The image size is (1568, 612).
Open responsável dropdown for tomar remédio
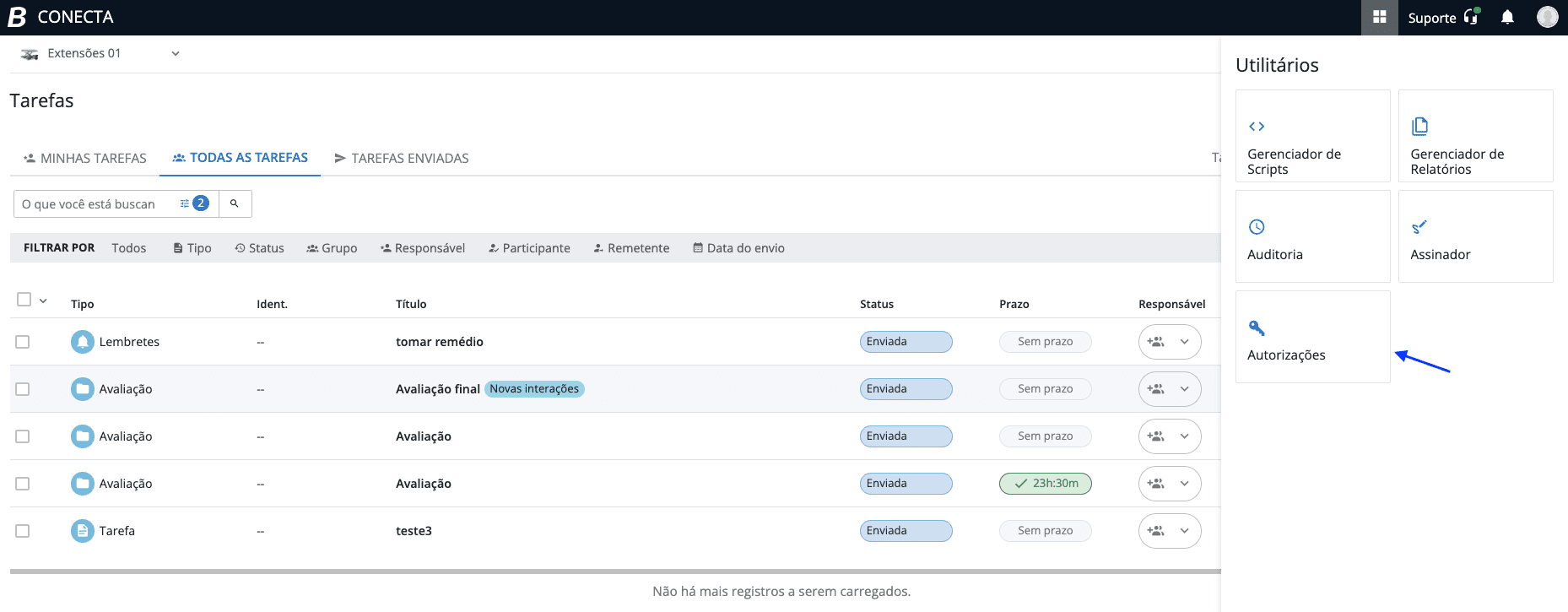(1184, 342)
